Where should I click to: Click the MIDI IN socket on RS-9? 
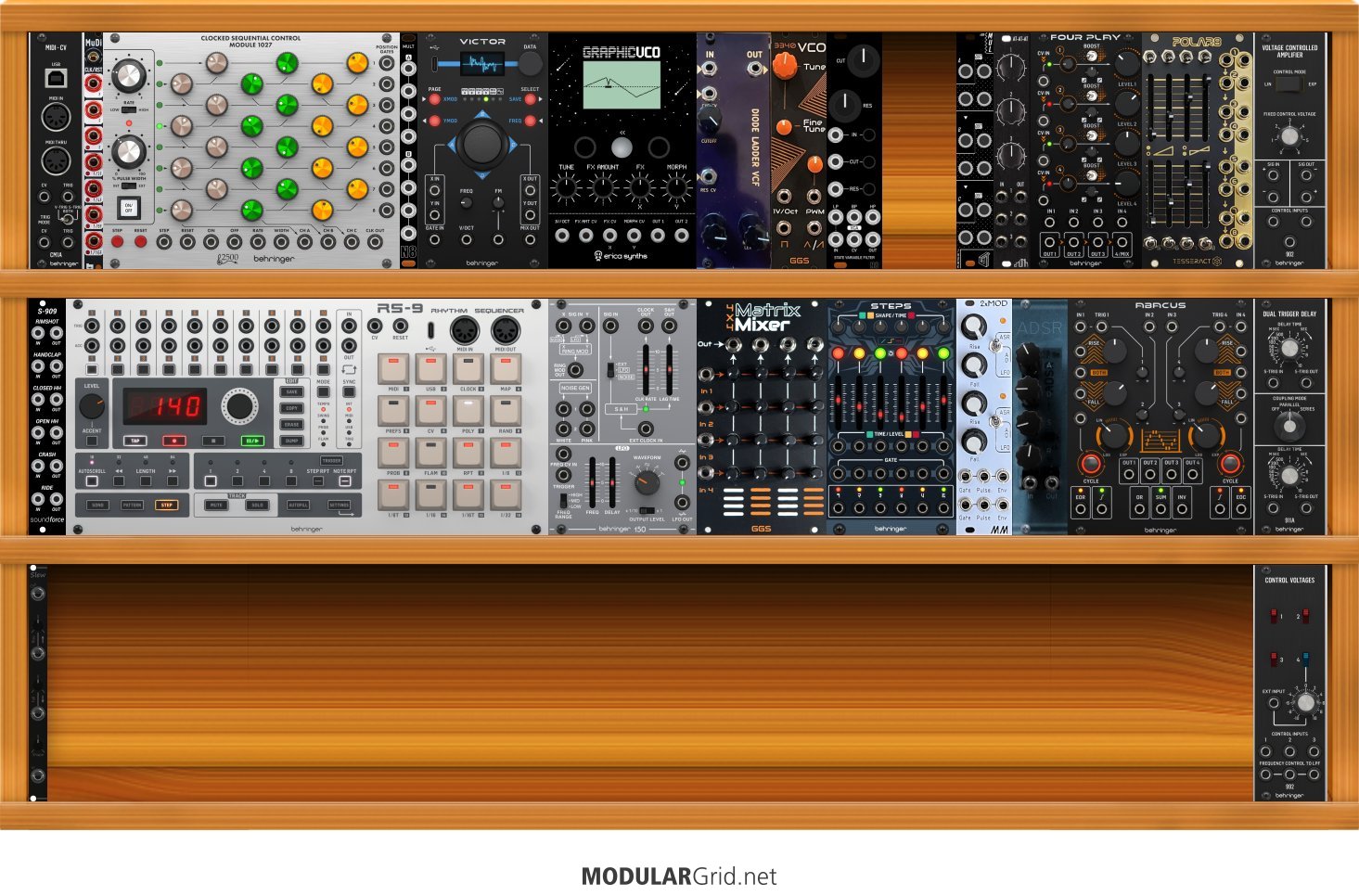point(465,330)
